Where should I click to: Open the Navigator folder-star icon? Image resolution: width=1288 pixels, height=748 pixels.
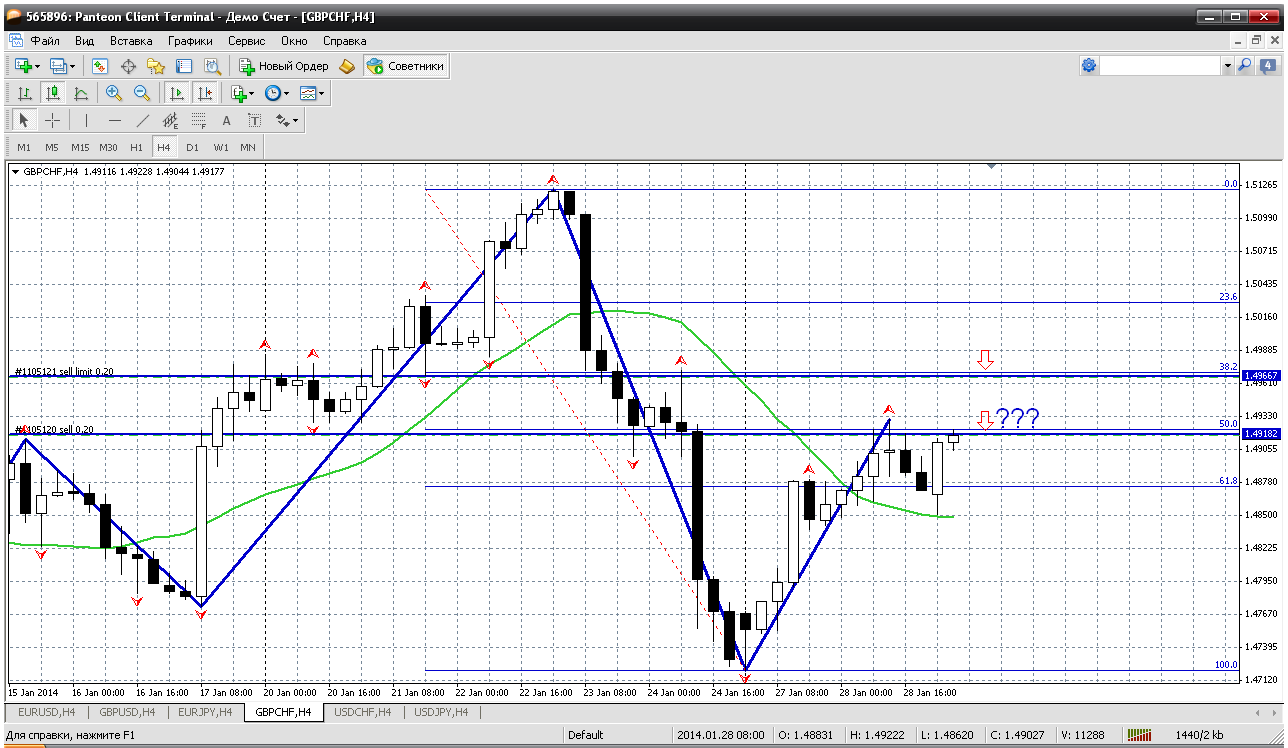[x=156, y=66]
